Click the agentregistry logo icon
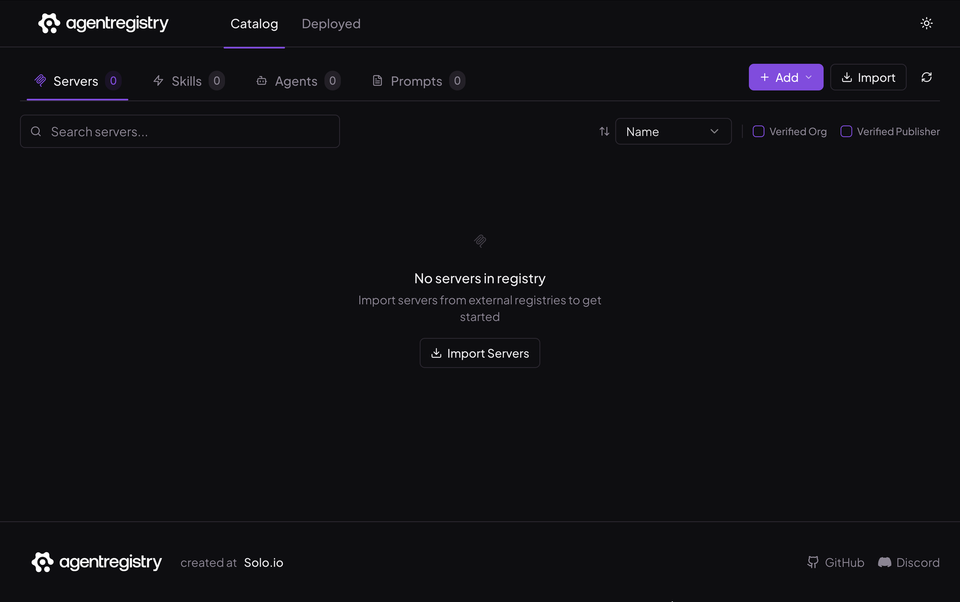Image resolution: width=960 pixels, height=602 pixels. [49, 22]
